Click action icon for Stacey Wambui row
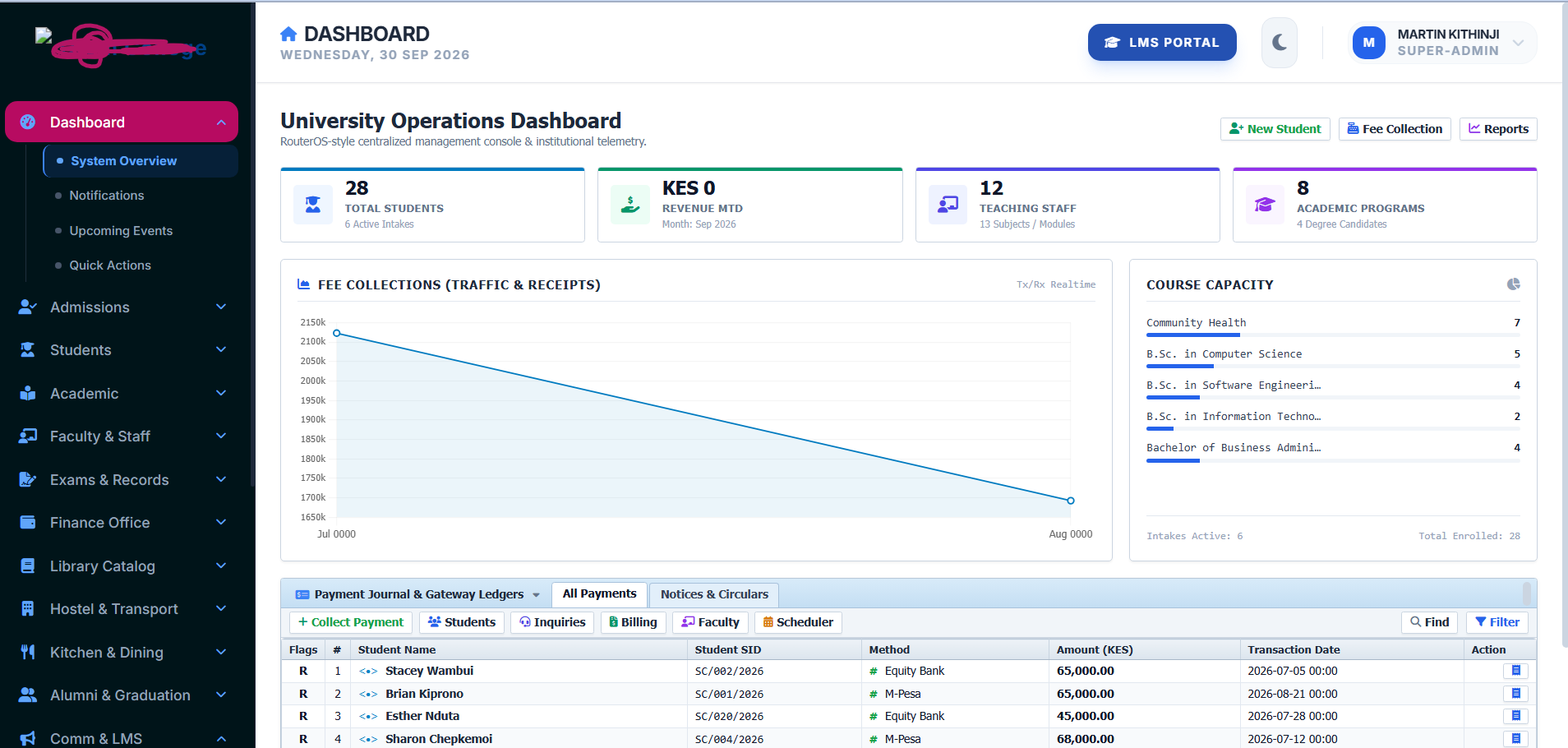Viewport: 1568px width, 748px height. (1515, 671)
